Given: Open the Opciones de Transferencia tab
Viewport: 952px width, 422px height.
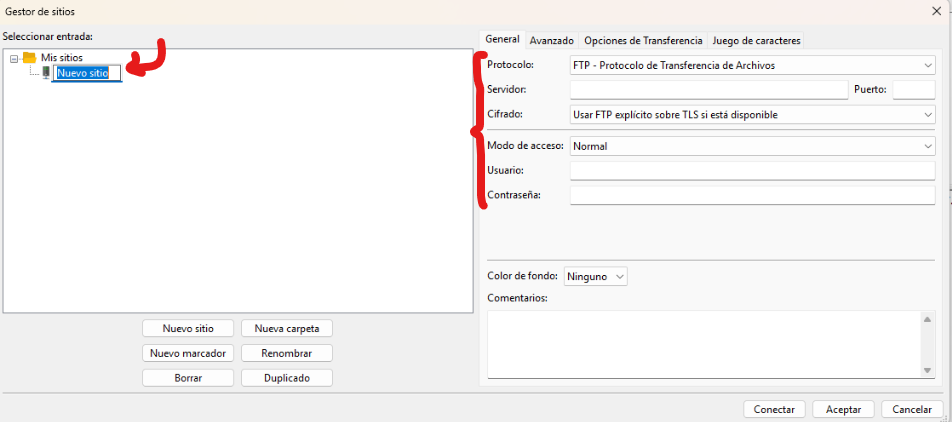Looking at the screenshot, I should [643, 41].
